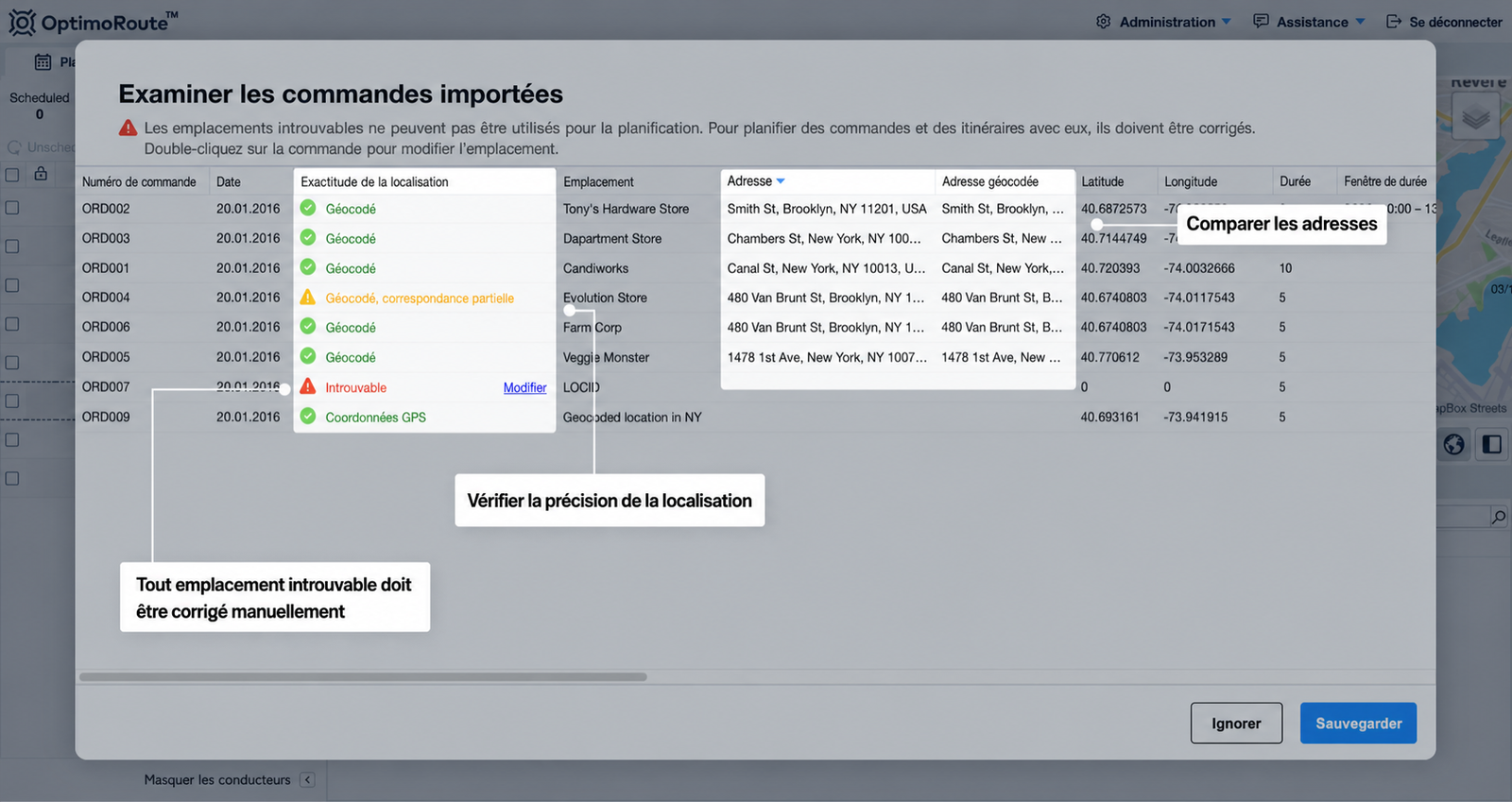The width and height of the screenshot is (1512, 802).
Task: Select the ORD005 order number
Action: 106,357
